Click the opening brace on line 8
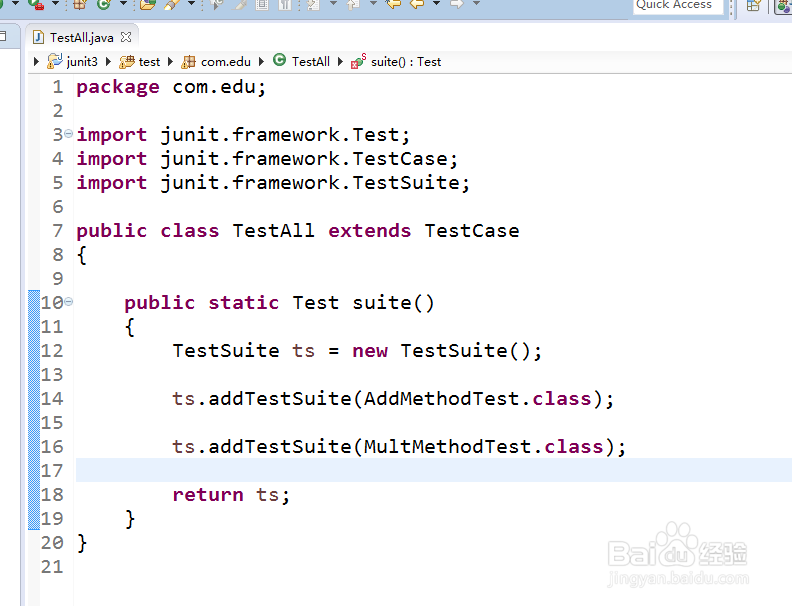Screen dimensions: 792x606 [x=82, y=255]
